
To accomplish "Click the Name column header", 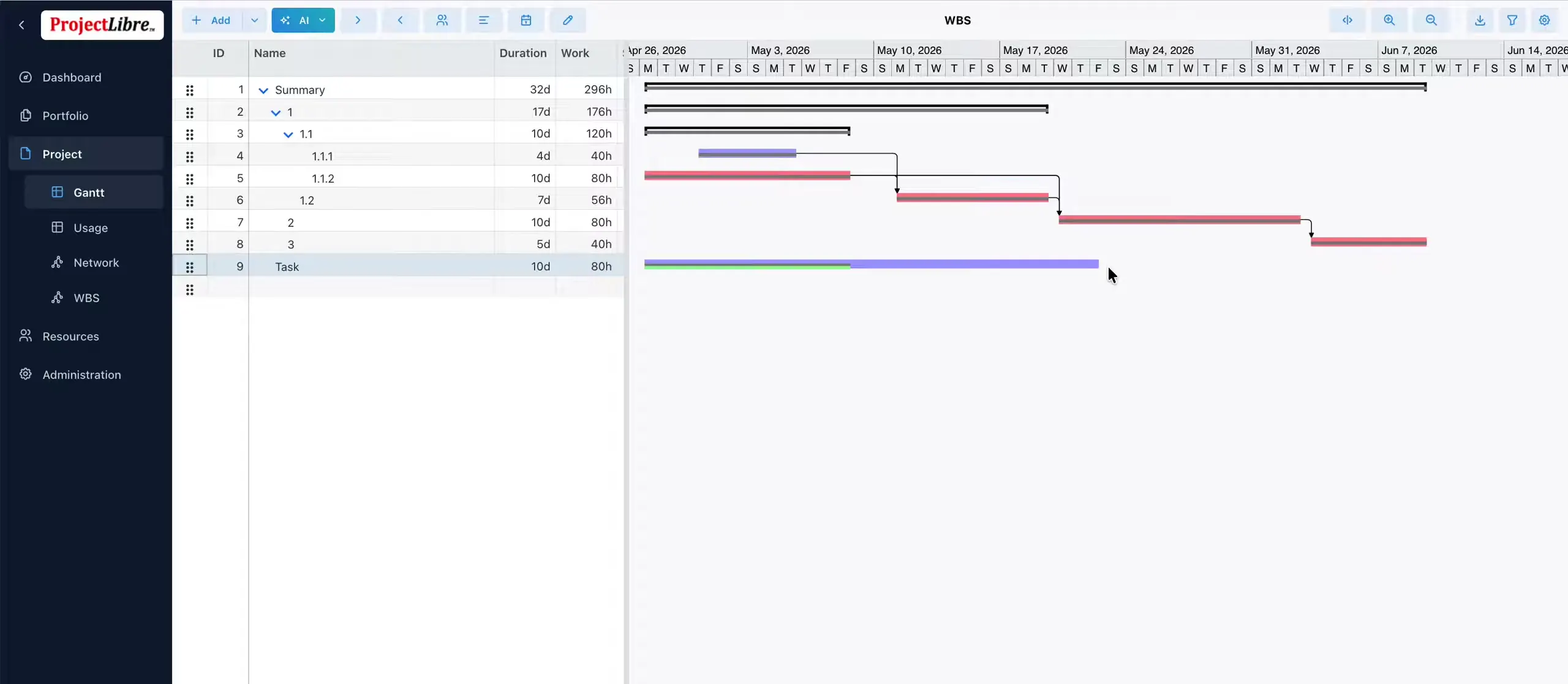I will click(x=371, y=53).
